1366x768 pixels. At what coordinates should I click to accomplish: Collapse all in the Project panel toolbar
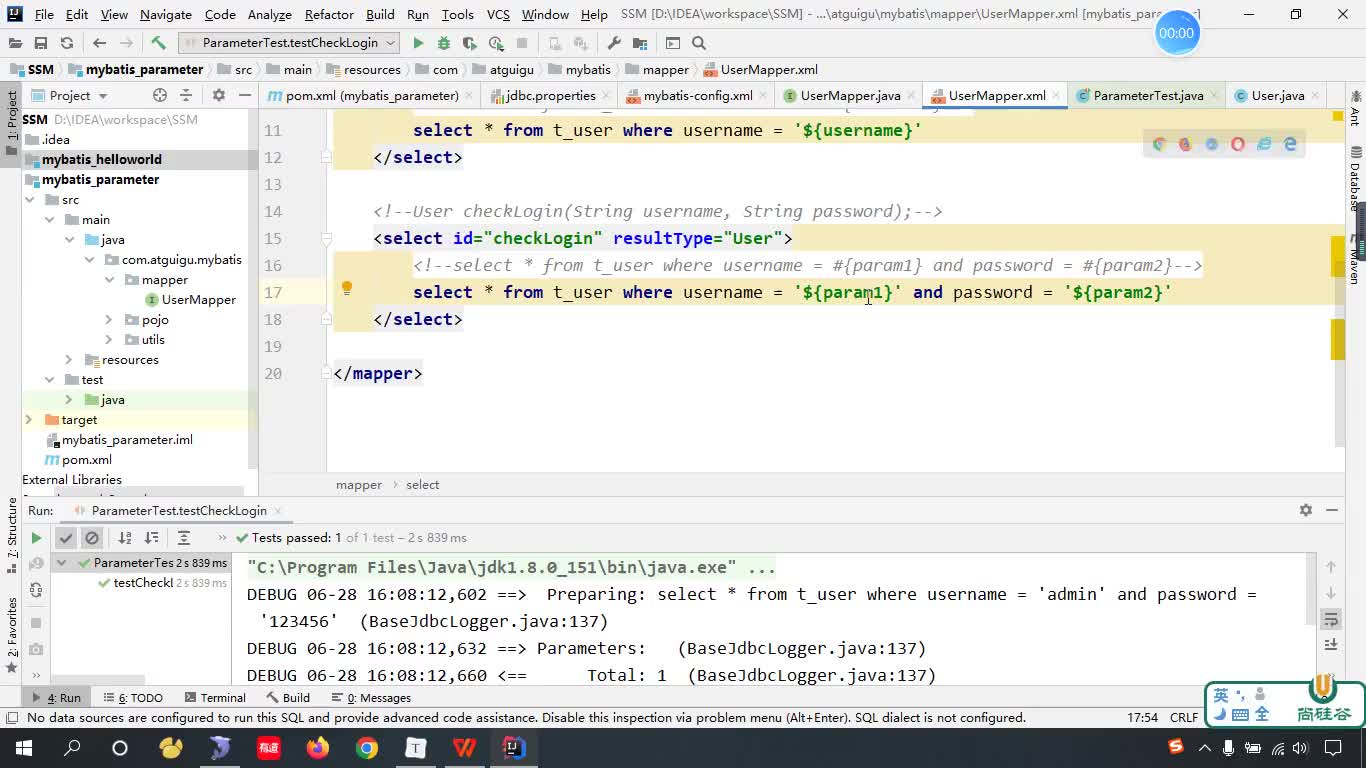pyautogui.click(x=185, y=95)
